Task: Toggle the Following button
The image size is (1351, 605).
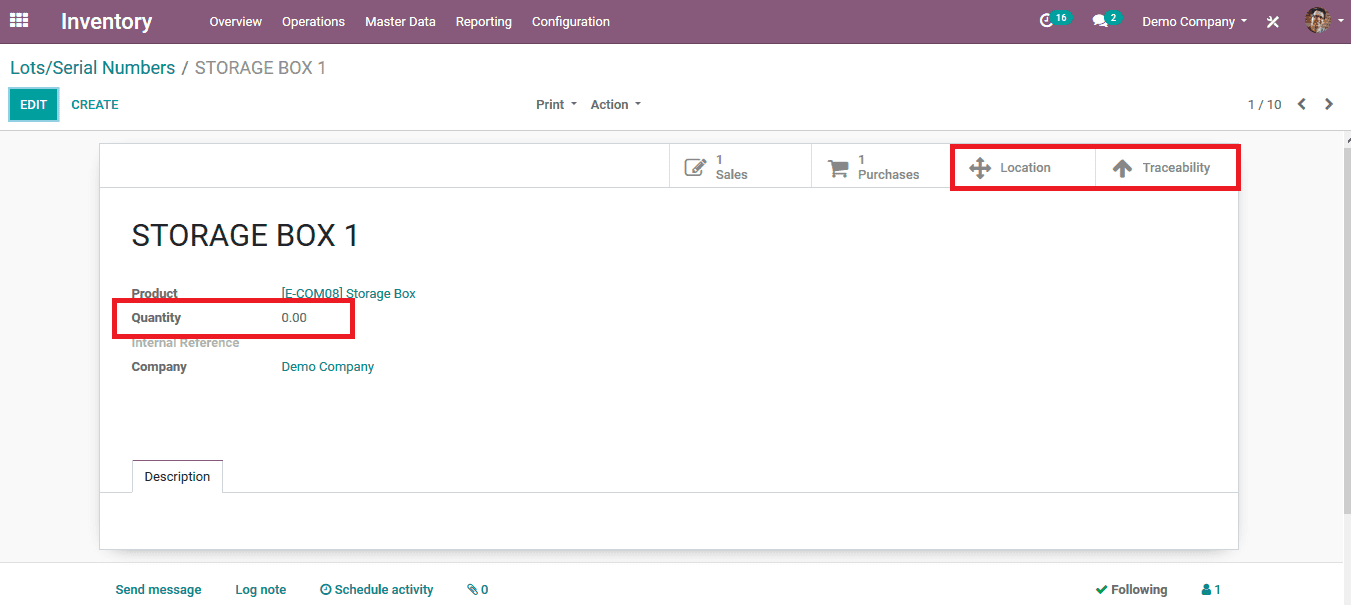Action: (1131, 590)
